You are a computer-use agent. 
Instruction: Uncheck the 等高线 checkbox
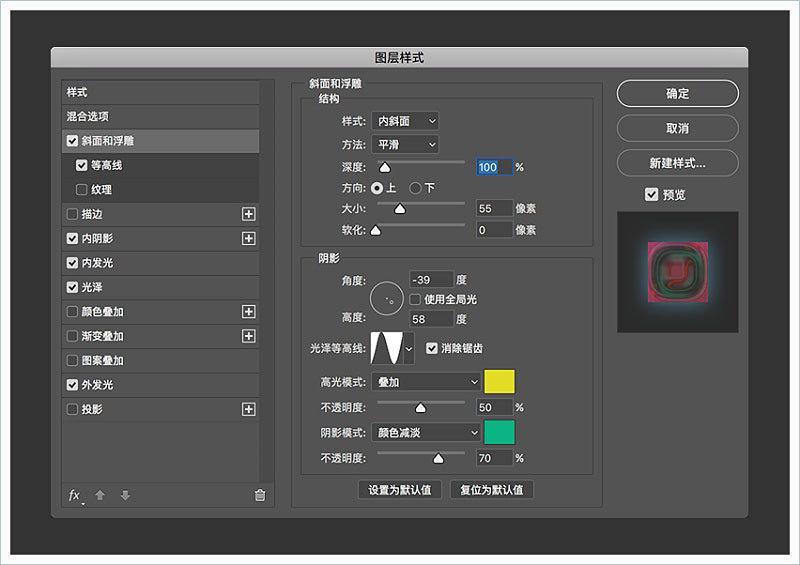[82, 165]
